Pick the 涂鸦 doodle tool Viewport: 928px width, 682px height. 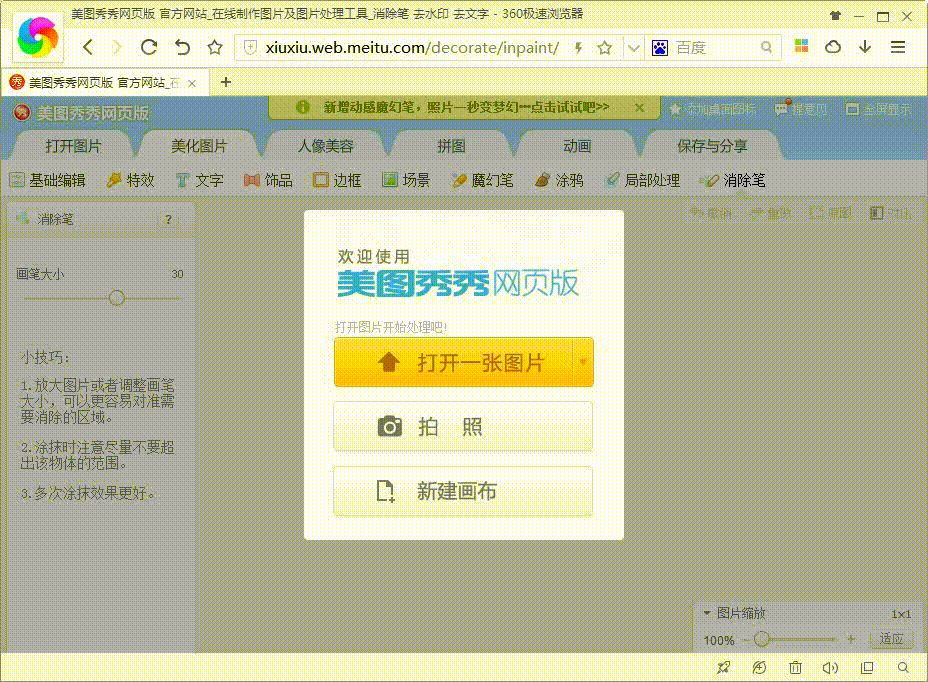[x=559, y=180]
